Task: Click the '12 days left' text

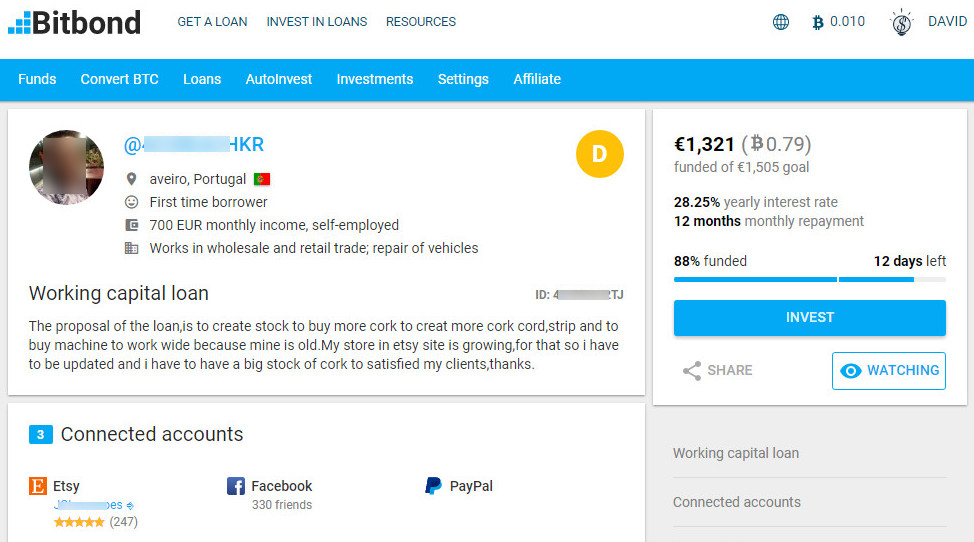Action: tap(909, 261)
